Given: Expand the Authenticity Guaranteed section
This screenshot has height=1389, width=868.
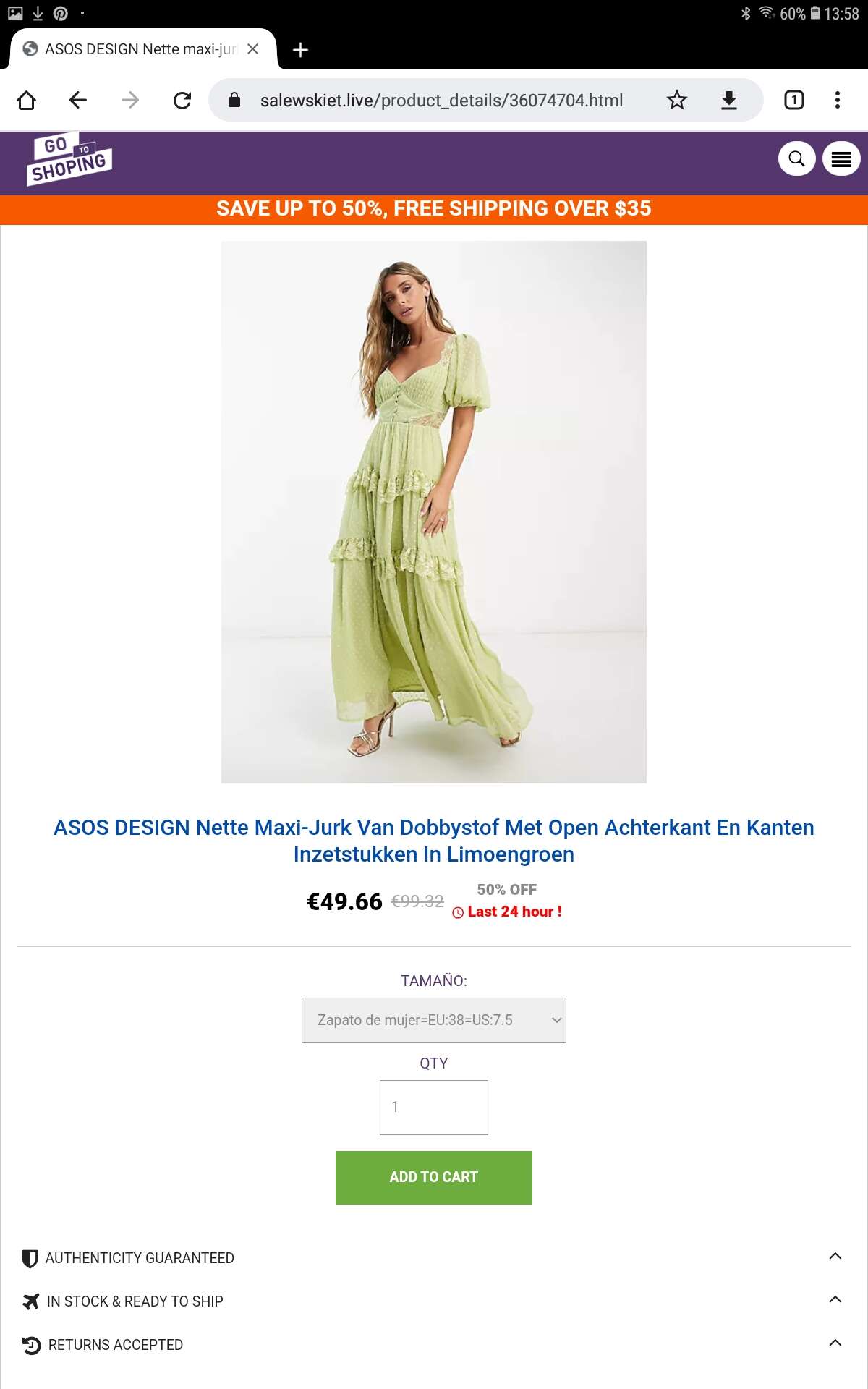Looking at the screenshot, I should pyautogui.click(x=434, y=1258).
